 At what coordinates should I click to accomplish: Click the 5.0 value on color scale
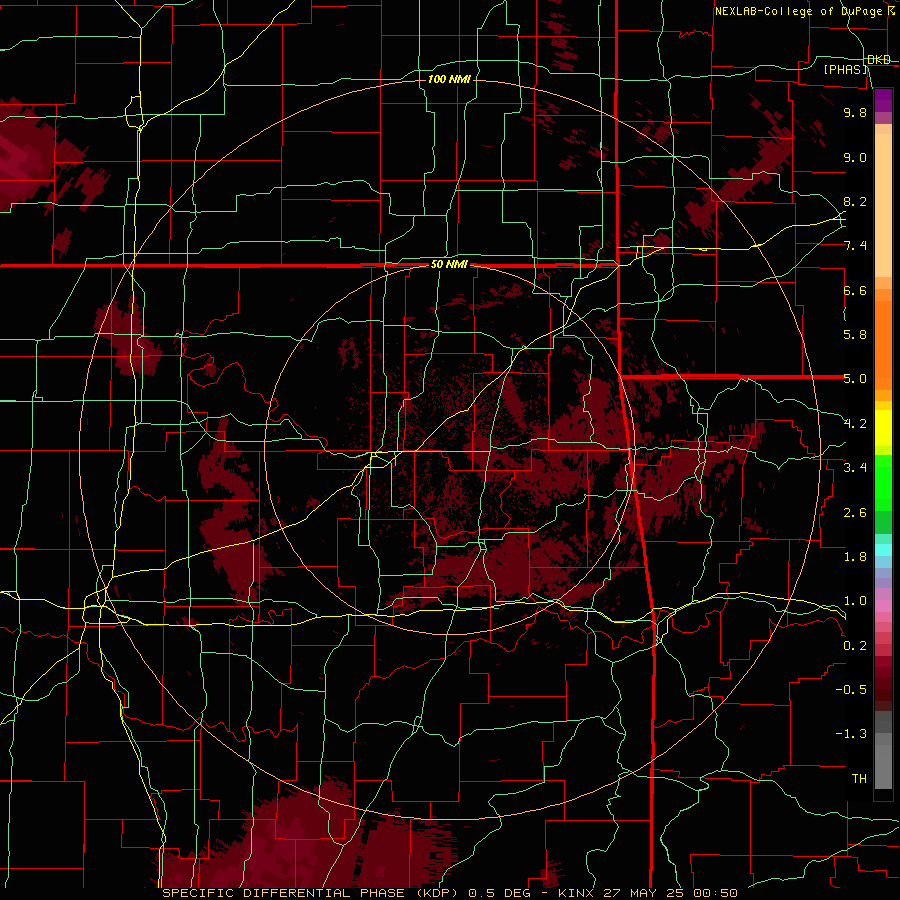tap(855, 379)
